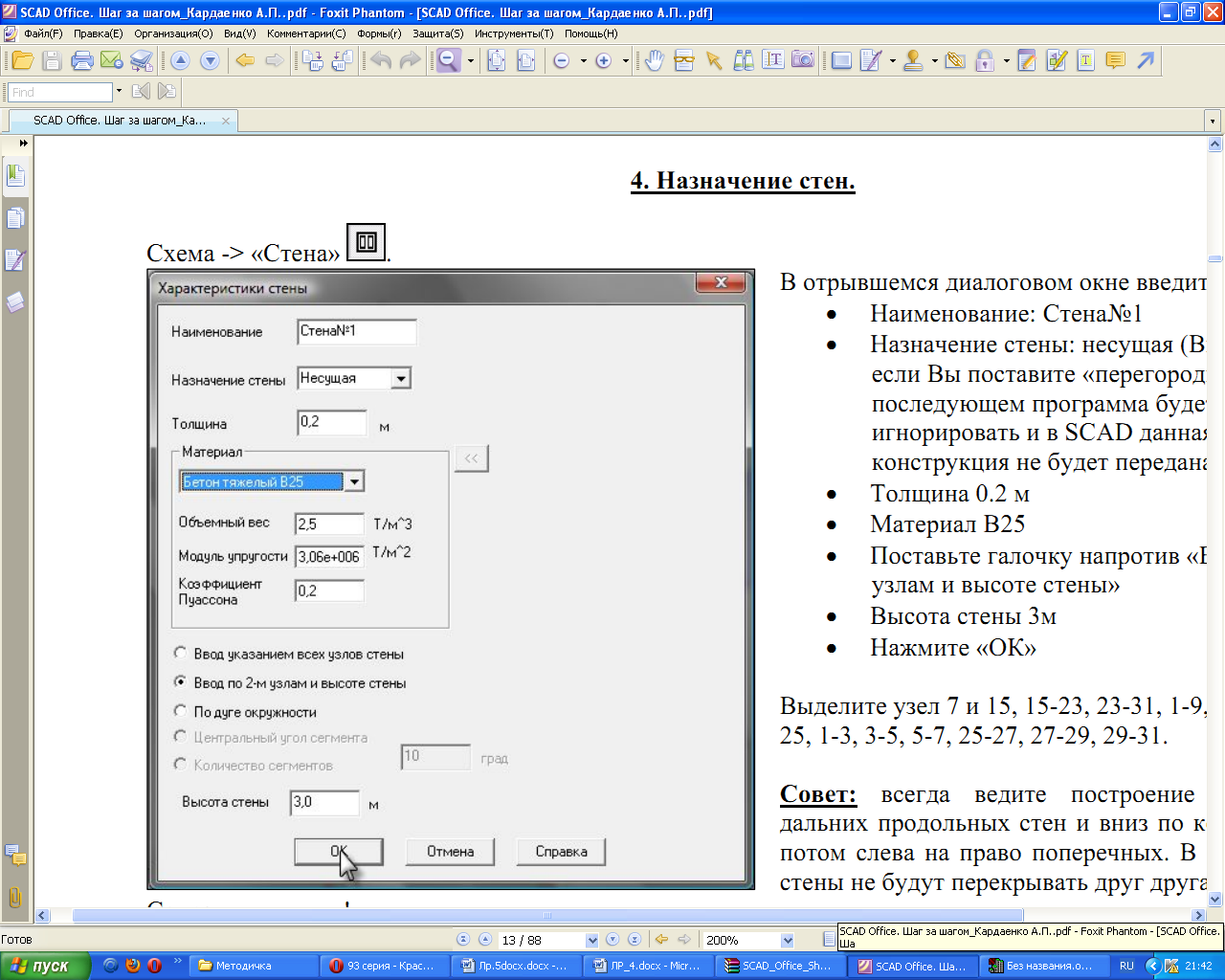Open Правка(E) menu

[x=99, y=33]
